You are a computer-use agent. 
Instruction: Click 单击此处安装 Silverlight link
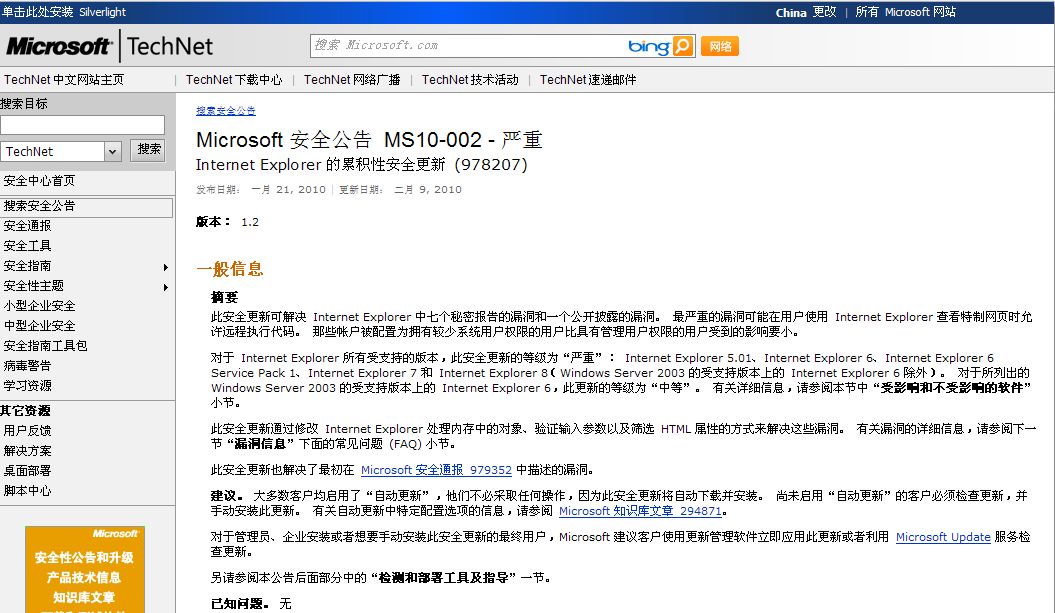(64, 12)
